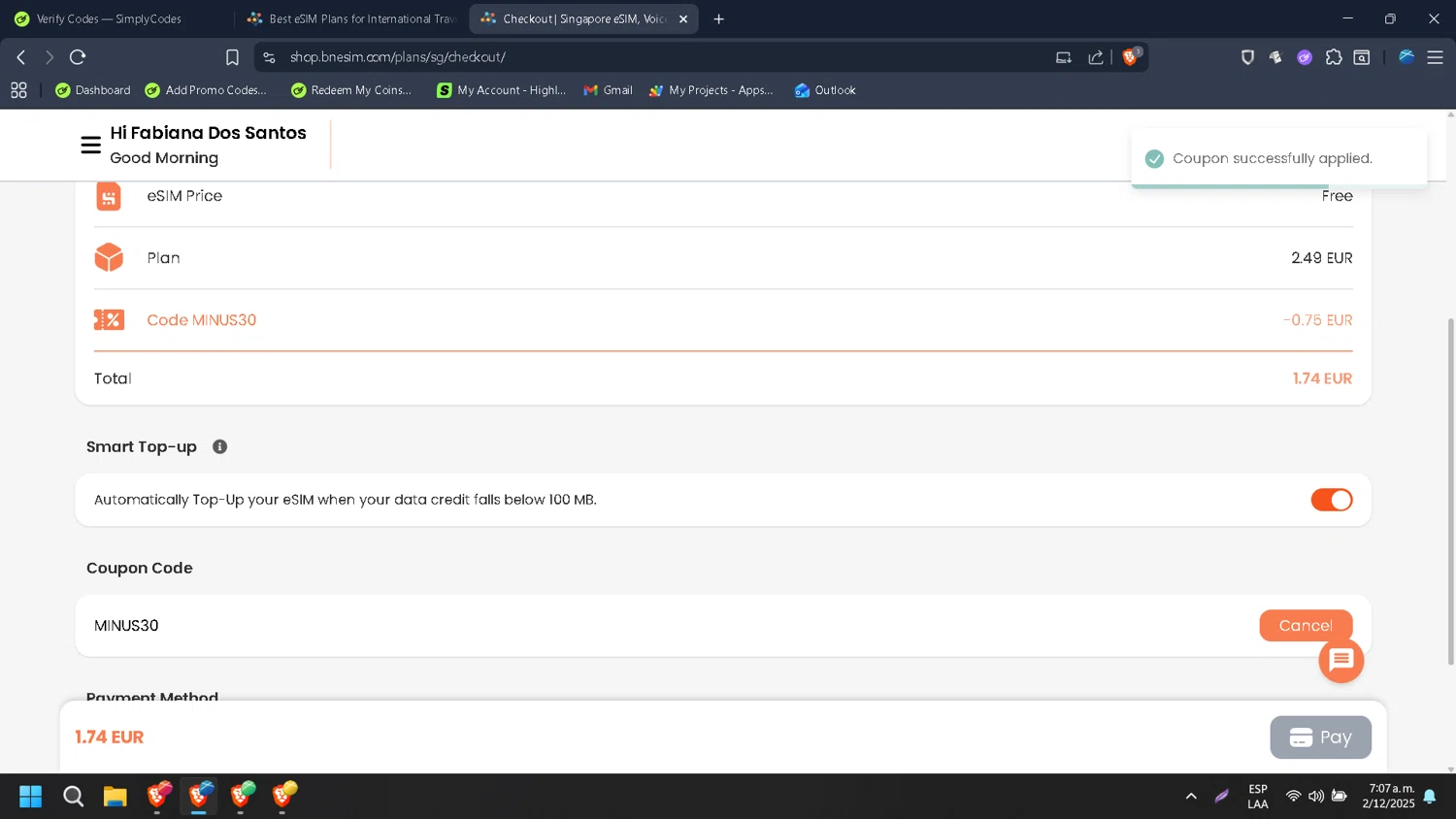This screenshot has width=1456, height=819.
Task: Open the bookmarks apps grid icon
Action: pyautogui.click(x=18, y=90)
